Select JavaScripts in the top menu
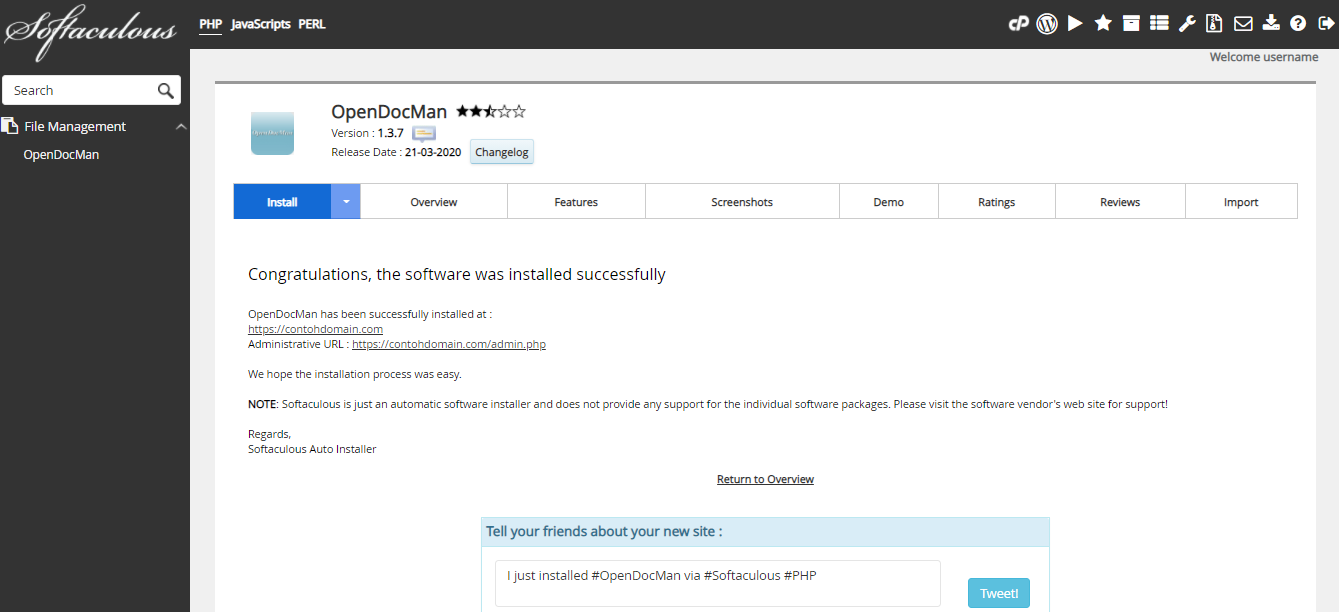This screenshot has width=1339, height=612. pos(261,23)
